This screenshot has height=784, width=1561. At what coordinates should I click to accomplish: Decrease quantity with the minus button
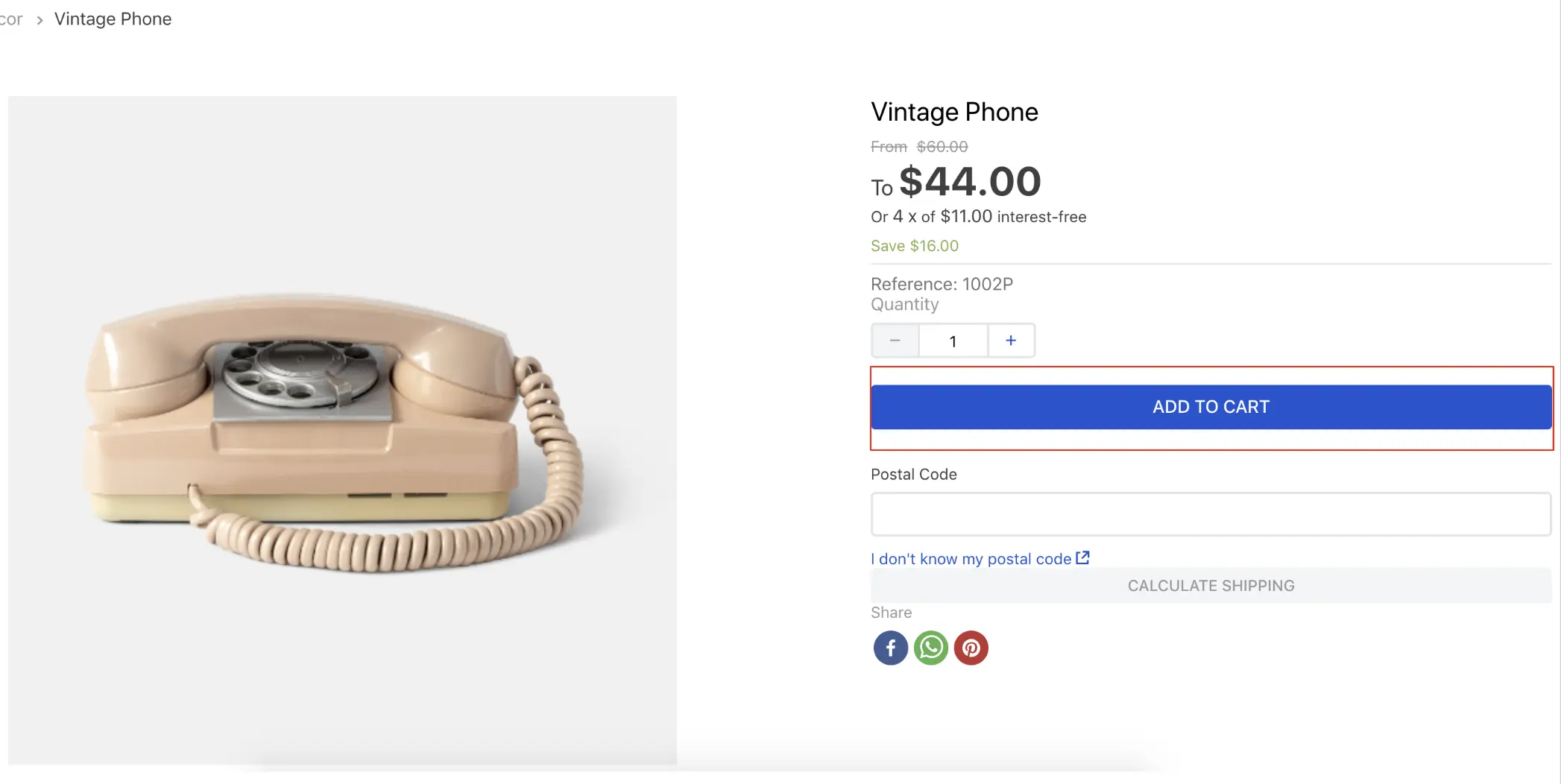tap(895, 341)
